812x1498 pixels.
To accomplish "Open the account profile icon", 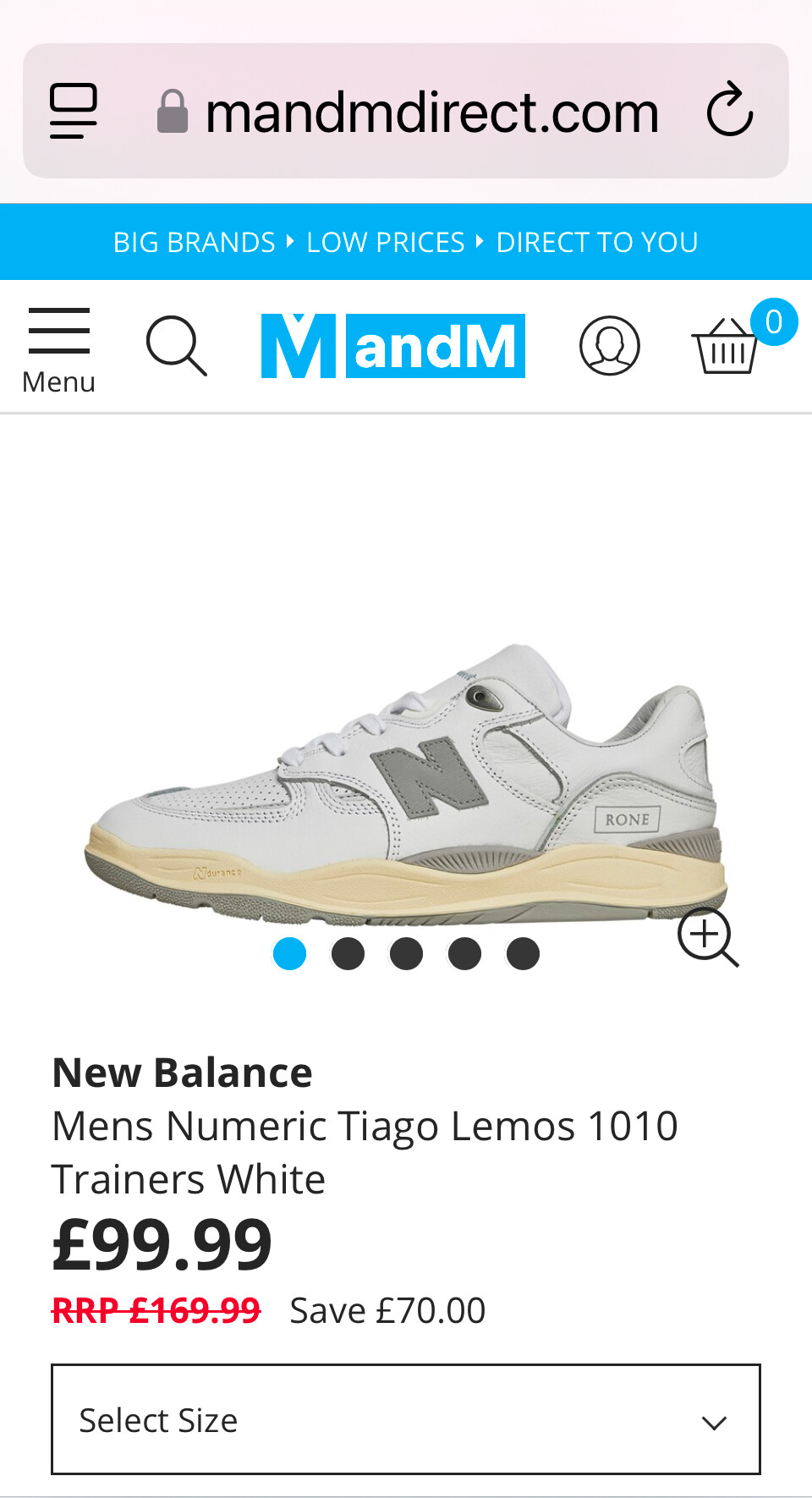I will coord(609,345).
